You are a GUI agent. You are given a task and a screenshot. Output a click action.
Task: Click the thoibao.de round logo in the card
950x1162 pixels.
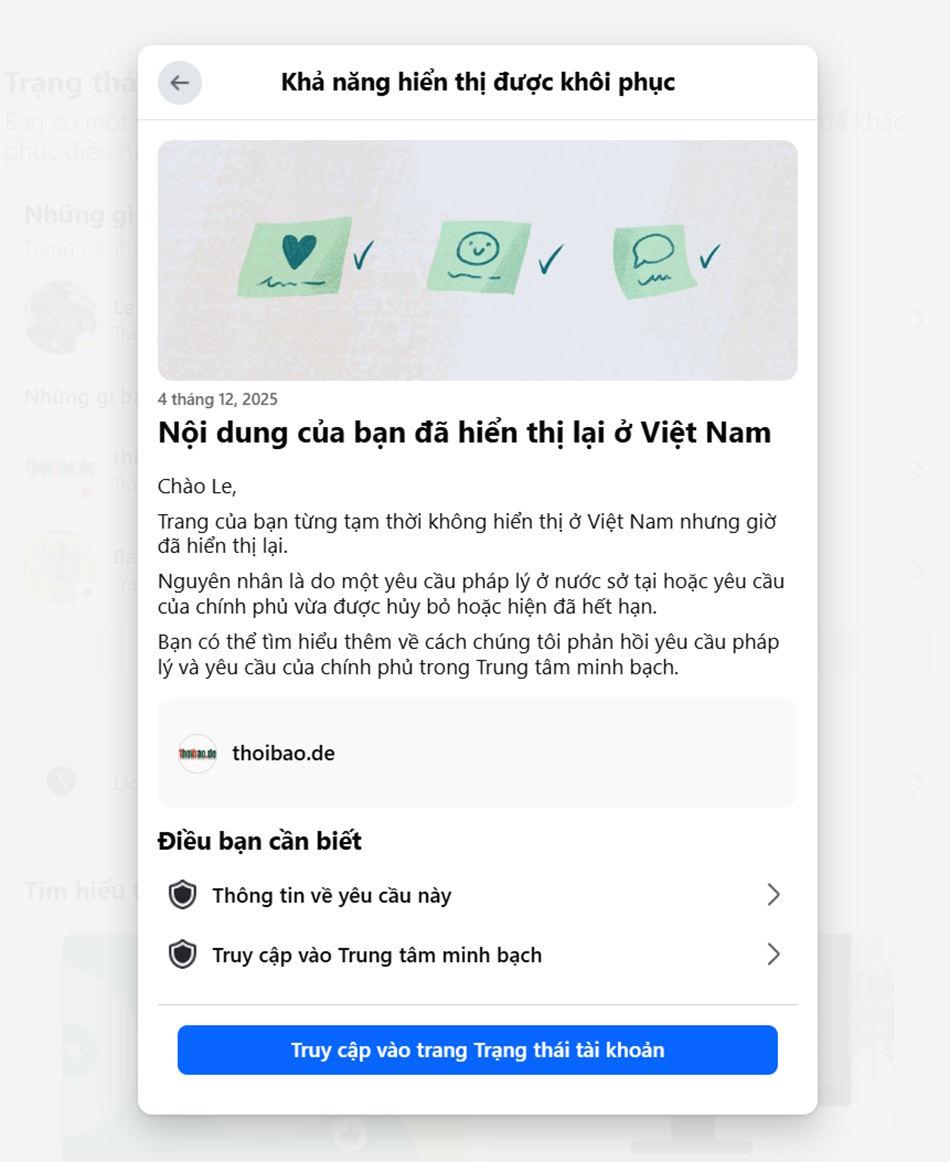pos(197,754)
